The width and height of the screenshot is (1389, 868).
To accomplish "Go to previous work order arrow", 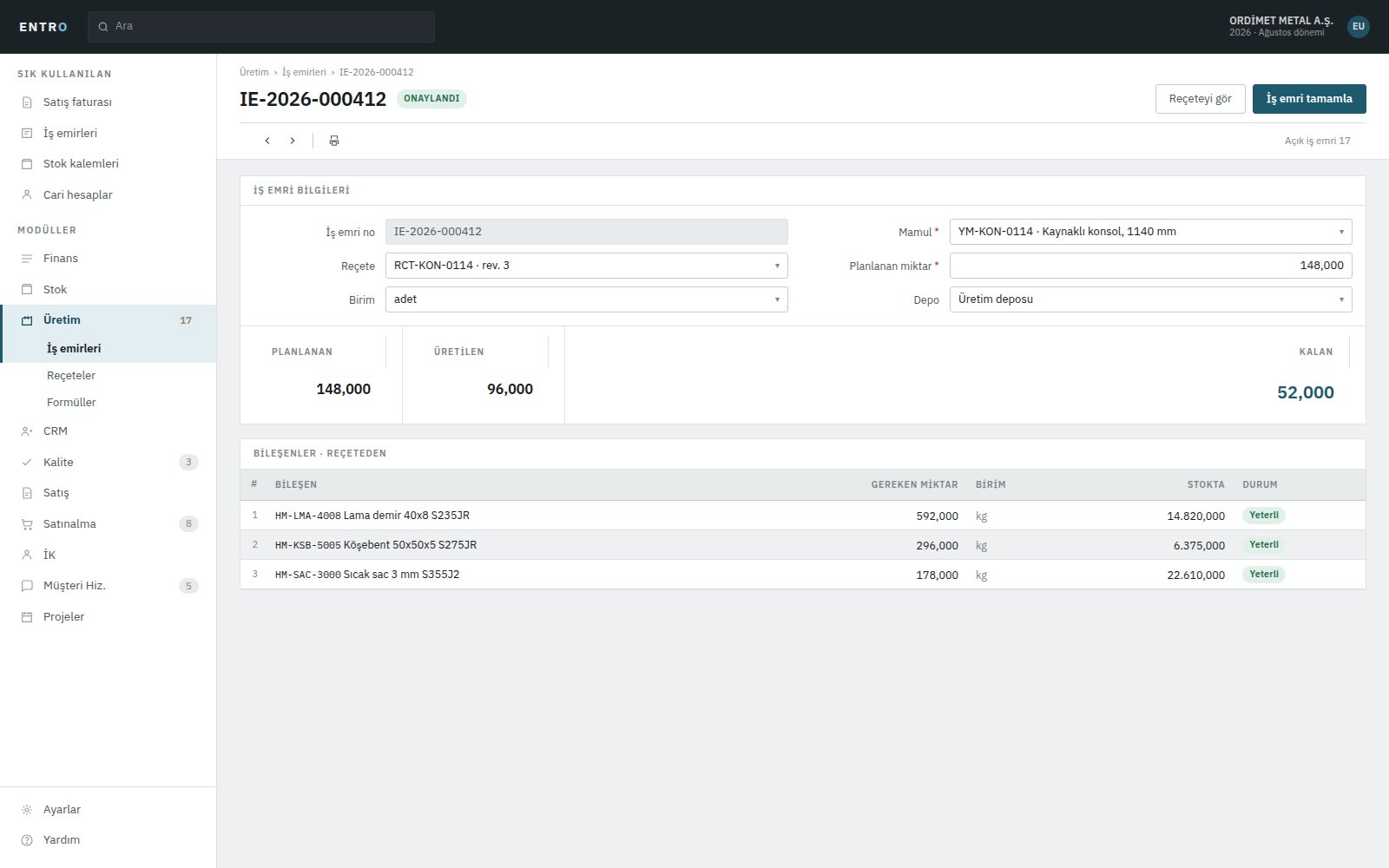I will tap(267, 141).
